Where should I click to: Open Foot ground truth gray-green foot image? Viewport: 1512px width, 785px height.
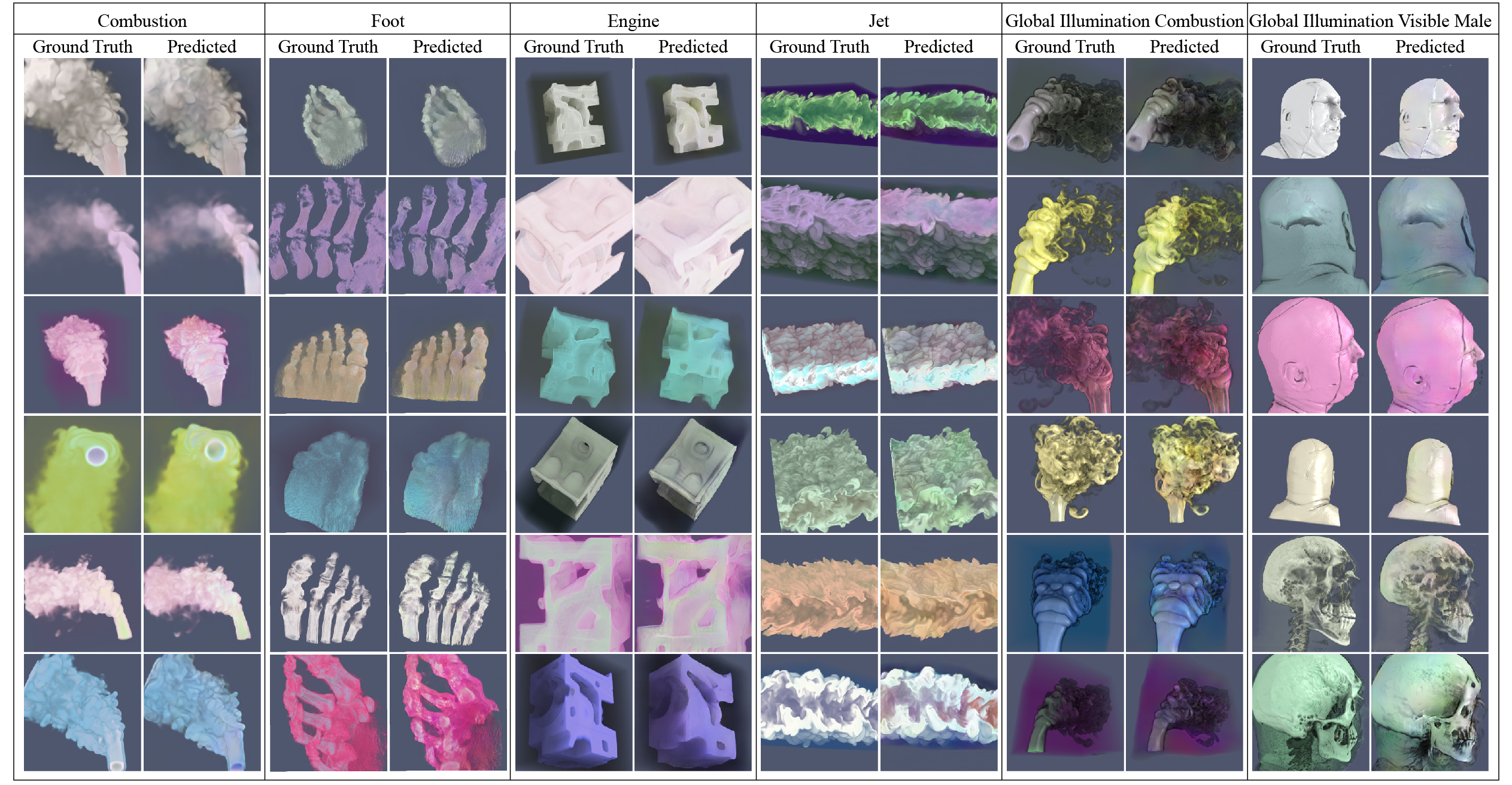pos(328,116)
